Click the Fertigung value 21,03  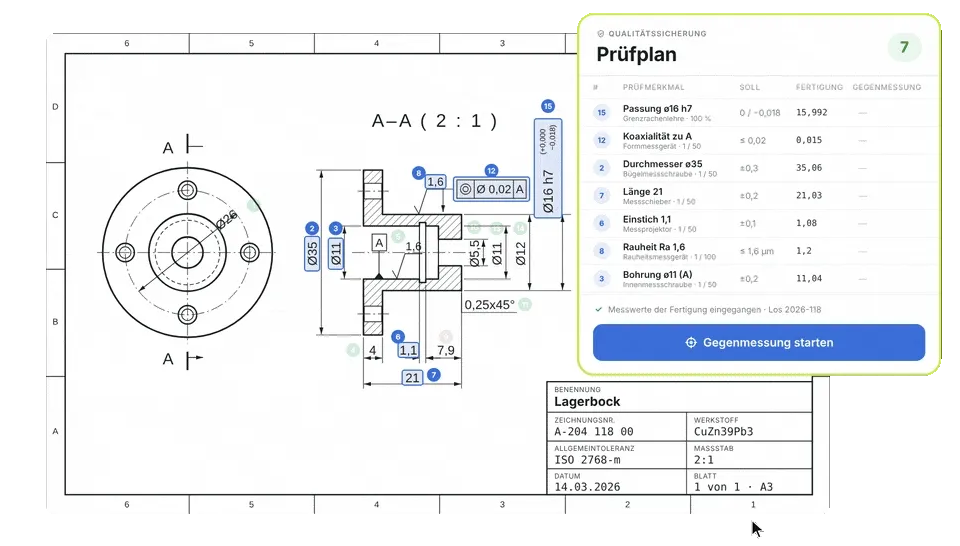point(809,195)
